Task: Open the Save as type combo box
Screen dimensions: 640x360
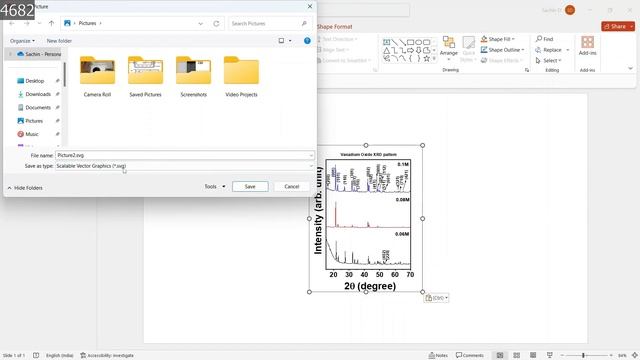Action: pyautogui.click(x=184, y=166)
